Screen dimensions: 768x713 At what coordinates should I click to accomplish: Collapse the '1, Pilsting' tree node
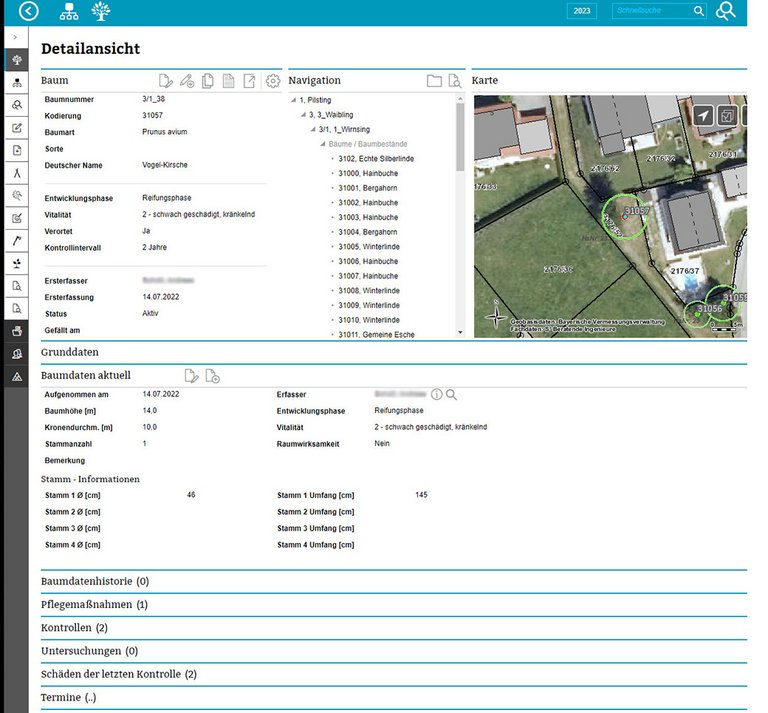[293, 100]
